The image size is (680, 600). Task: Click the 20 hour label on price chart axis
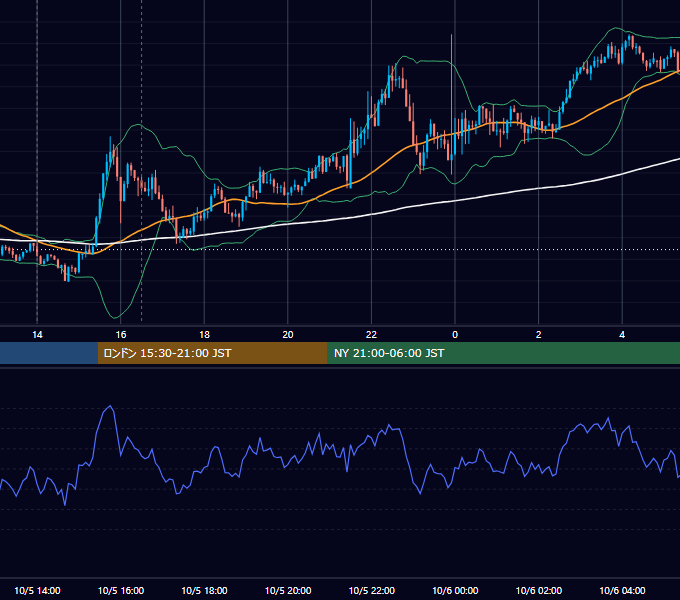(x=288, y=335)
